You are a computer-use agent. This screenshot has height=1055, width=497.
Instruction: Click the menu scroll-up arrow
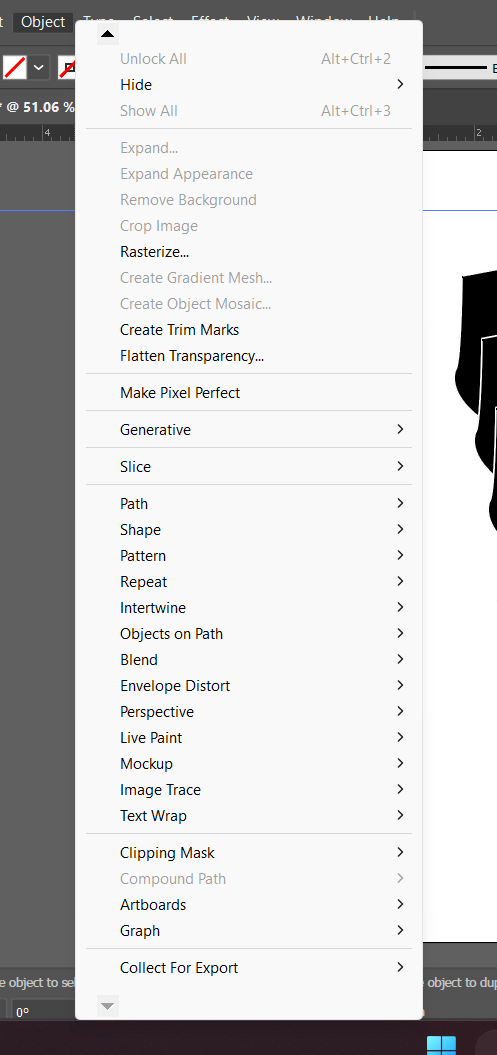point(108,34)
